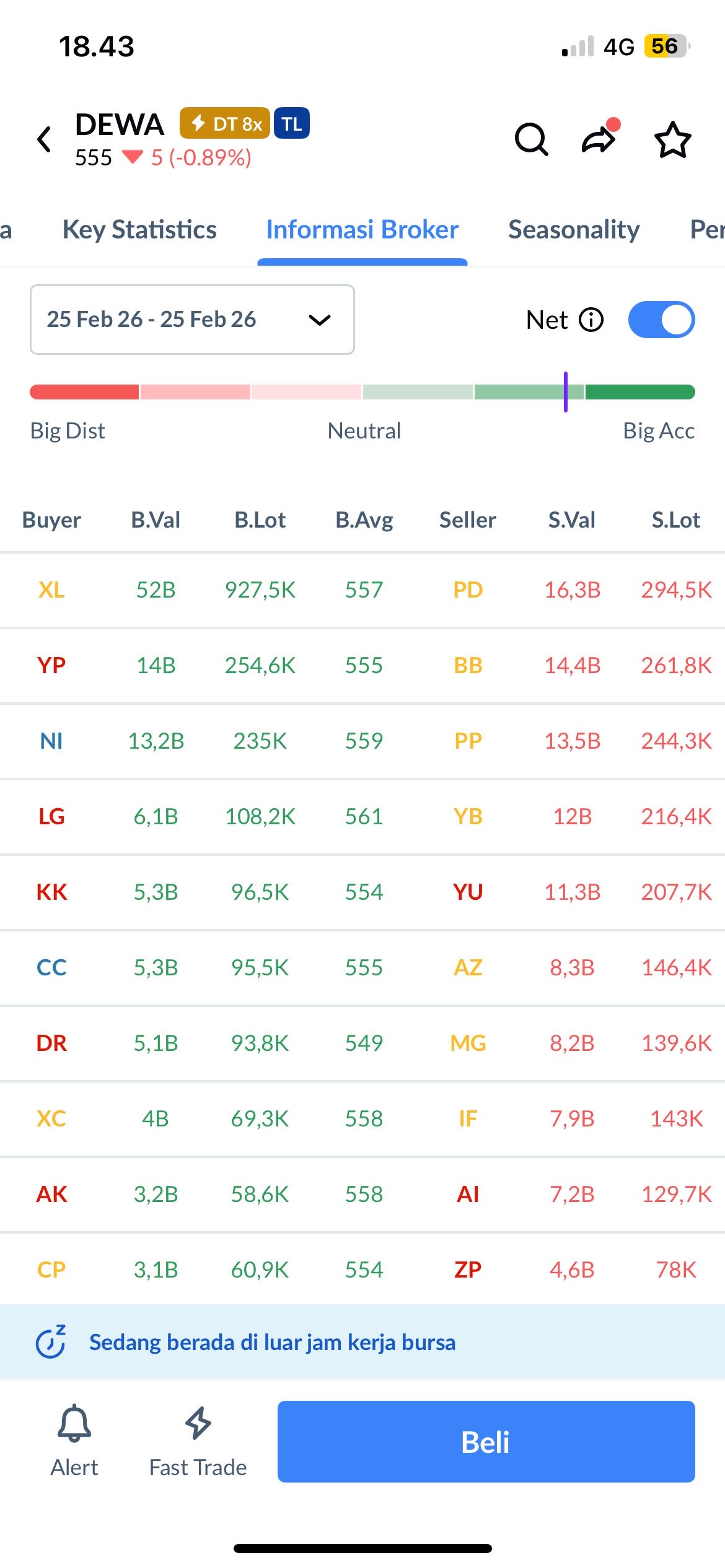Image resolution: width=725 pixels, height=1568 pixels.
Task: Tap the market-closed clock icon
Action: [x=51, y=1342]
